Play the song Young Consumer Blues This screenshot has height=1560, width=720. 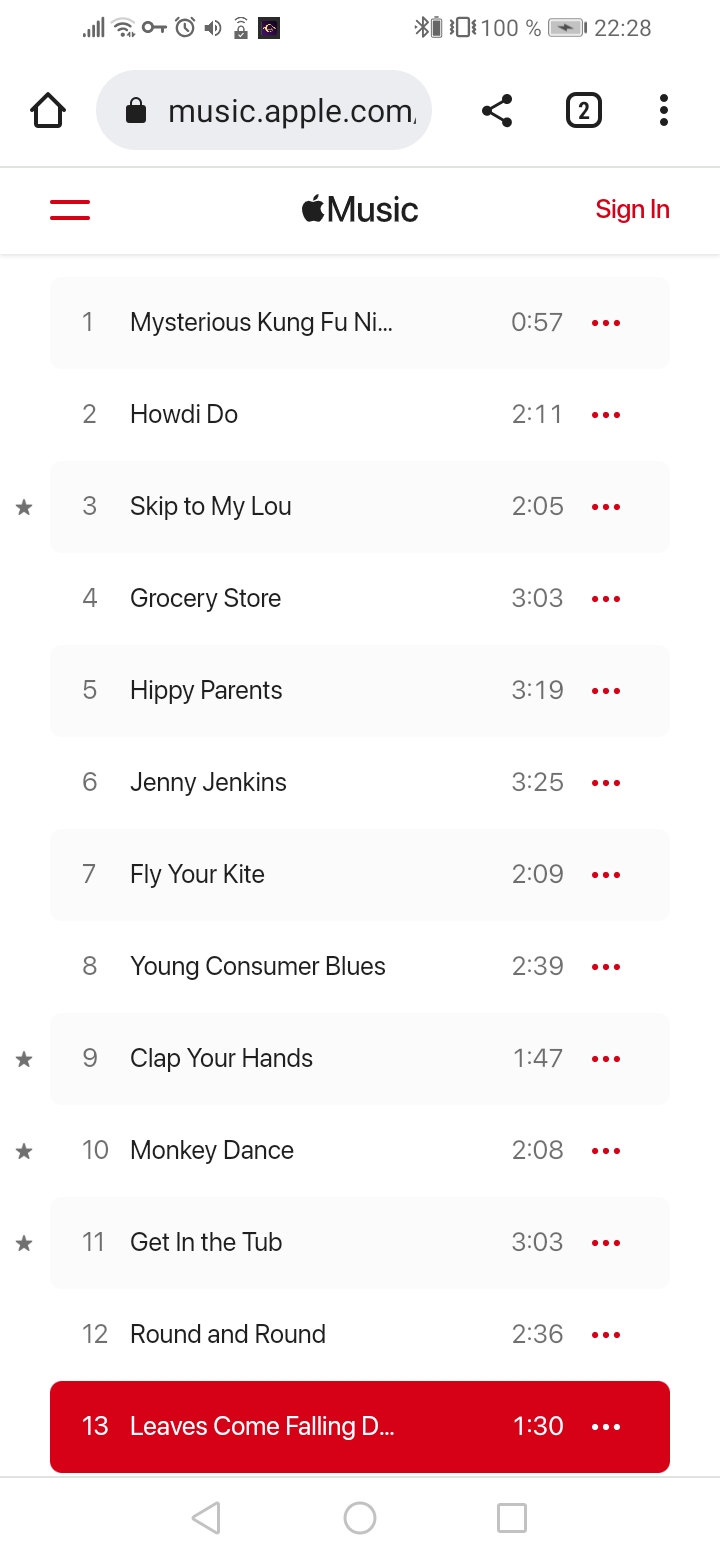coord(257,967)
